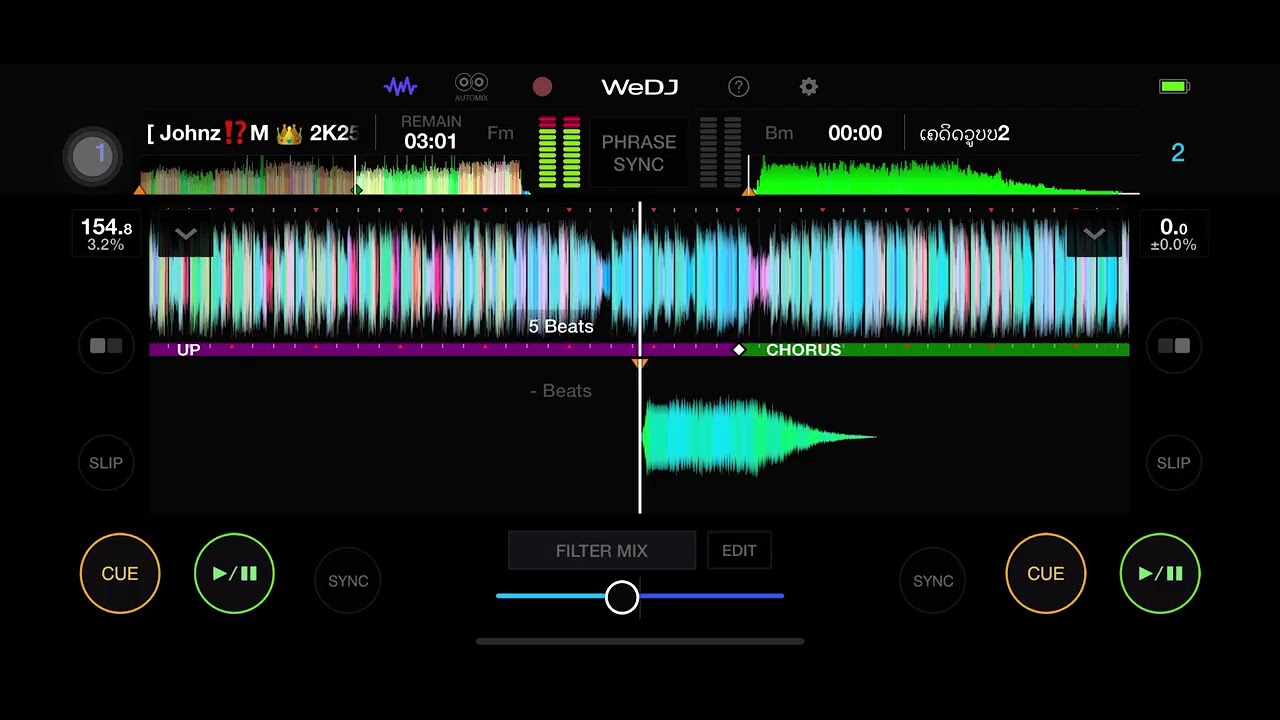Viewport: 1280px width, 720px height.
Task: Open the help question mark
Action: pyautogui.click(x=738, y=87)
